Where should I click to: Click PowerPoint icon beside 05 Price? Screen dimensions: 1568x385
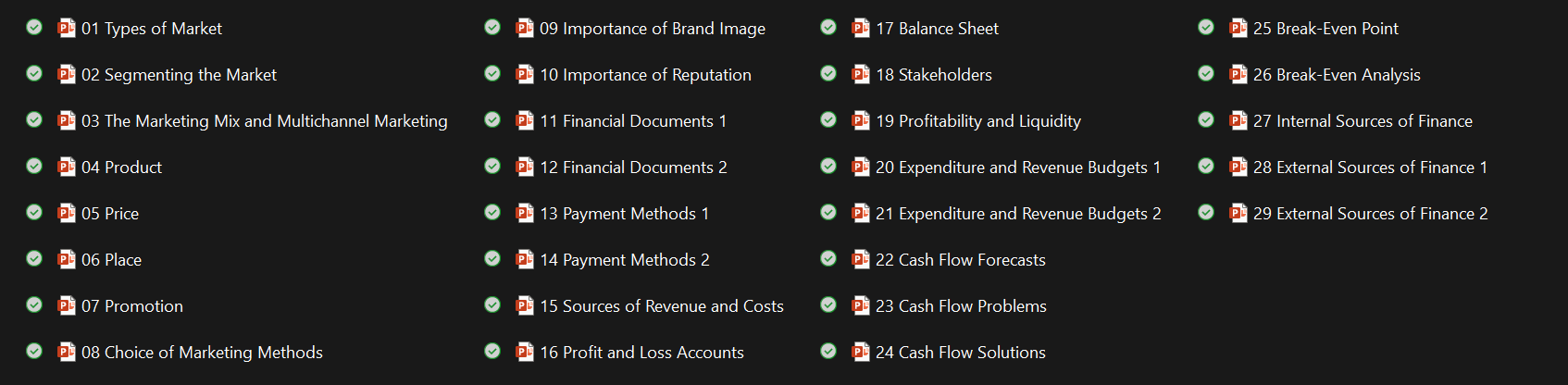click(67, 213)
